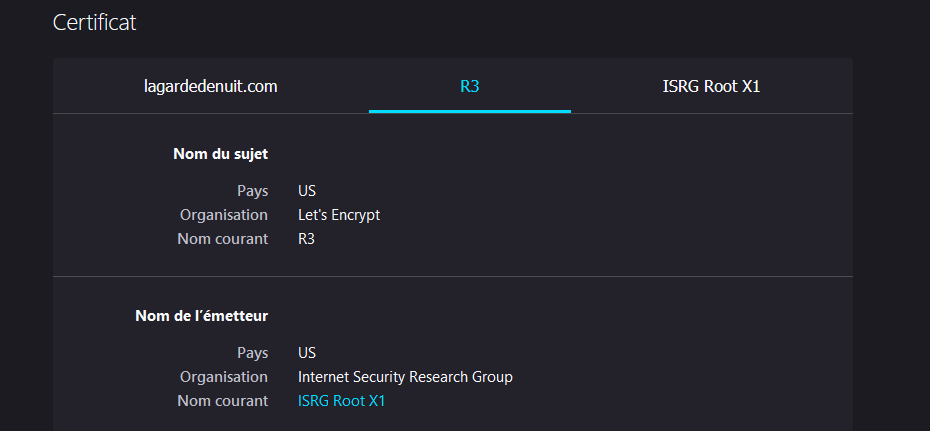The image size is (930, 431).
Task: Click the "Nom du sujet" section title
Action: (221, 154)
